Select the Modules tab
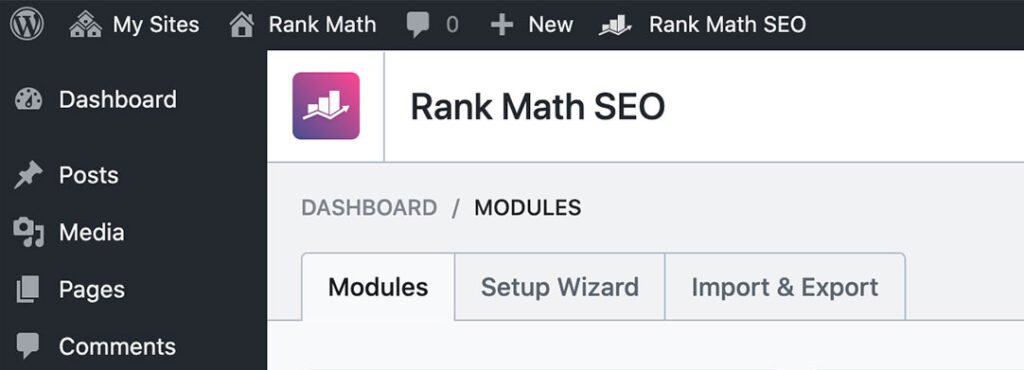 coord(378,287)
